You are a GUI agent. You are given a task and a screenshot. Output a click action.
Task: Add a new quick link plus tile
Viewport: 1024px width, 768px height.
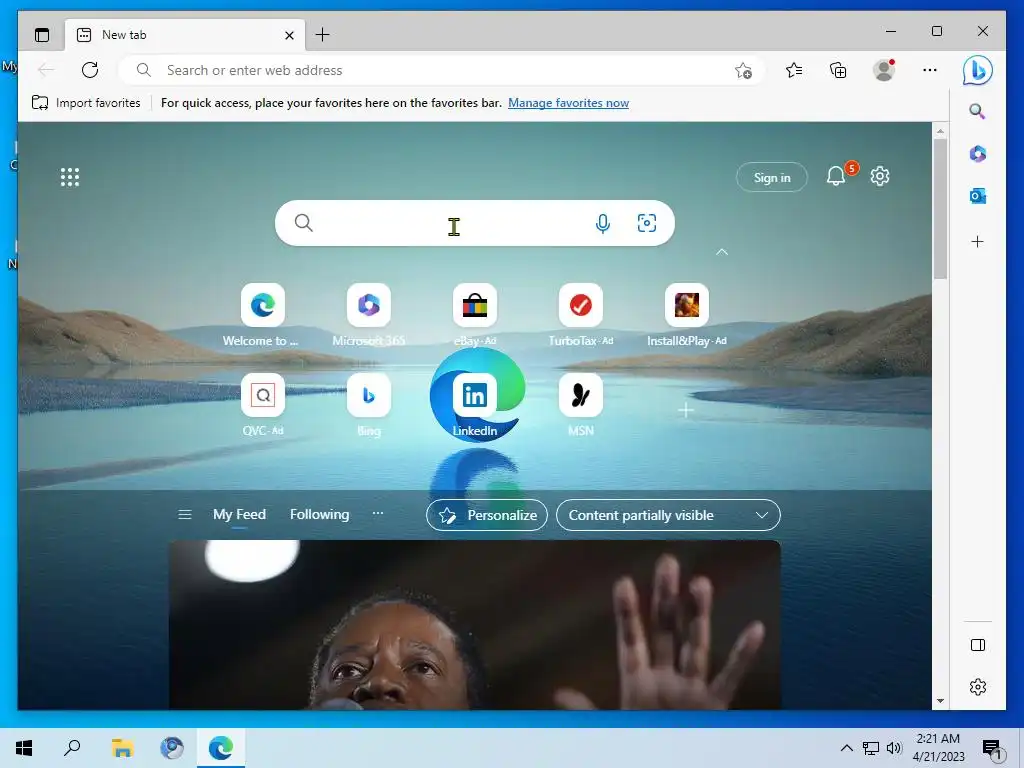tap(686, 410)
